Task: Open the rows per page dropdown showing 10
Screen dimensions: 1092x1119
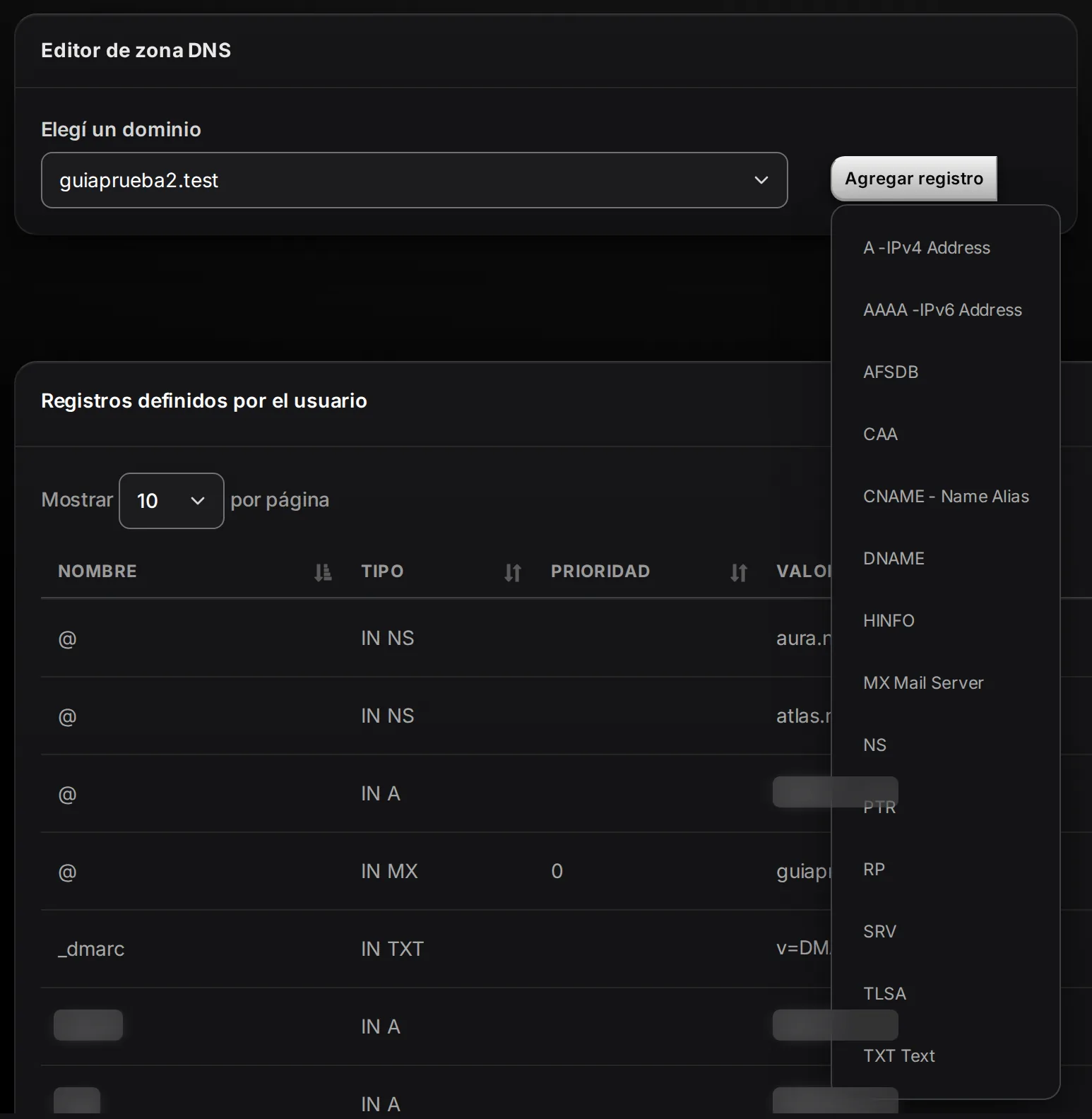Action: 172,501
